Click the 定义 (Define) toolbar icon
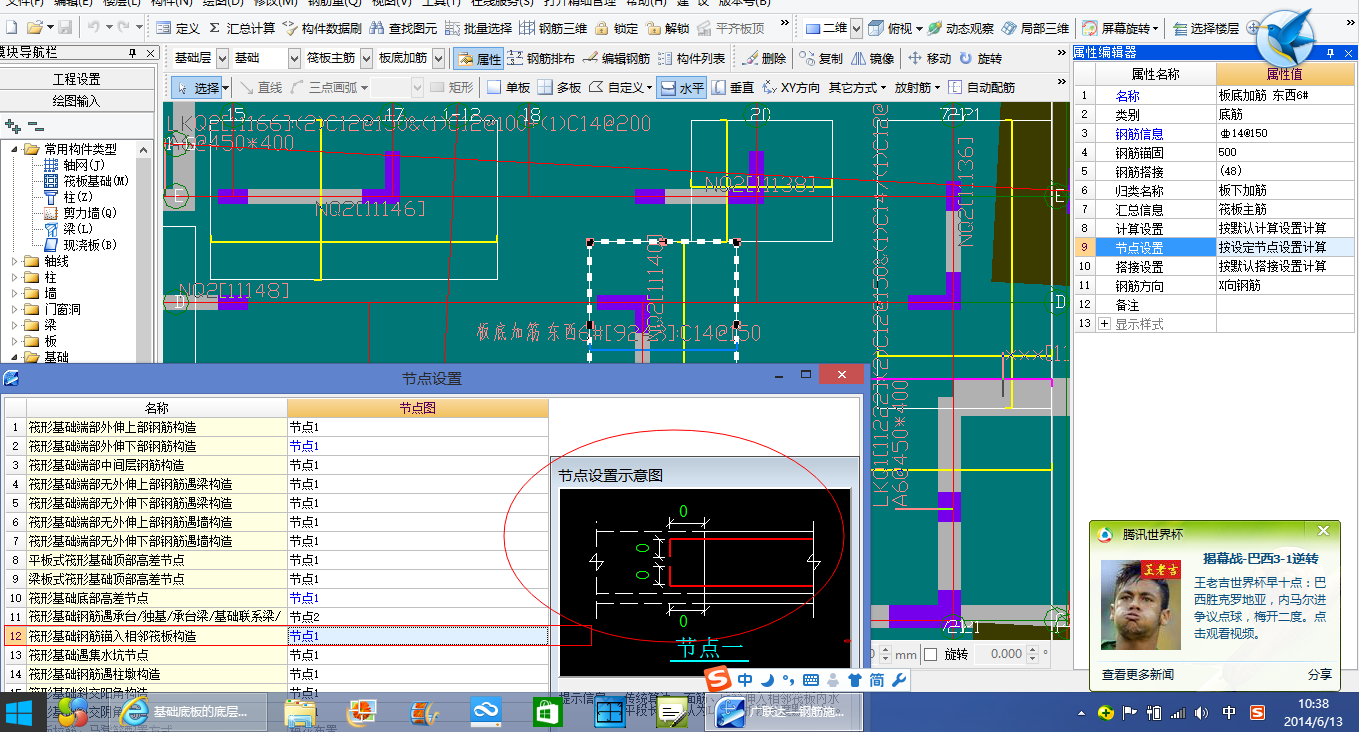The image size is (1359, 732). tap(180, 28)
